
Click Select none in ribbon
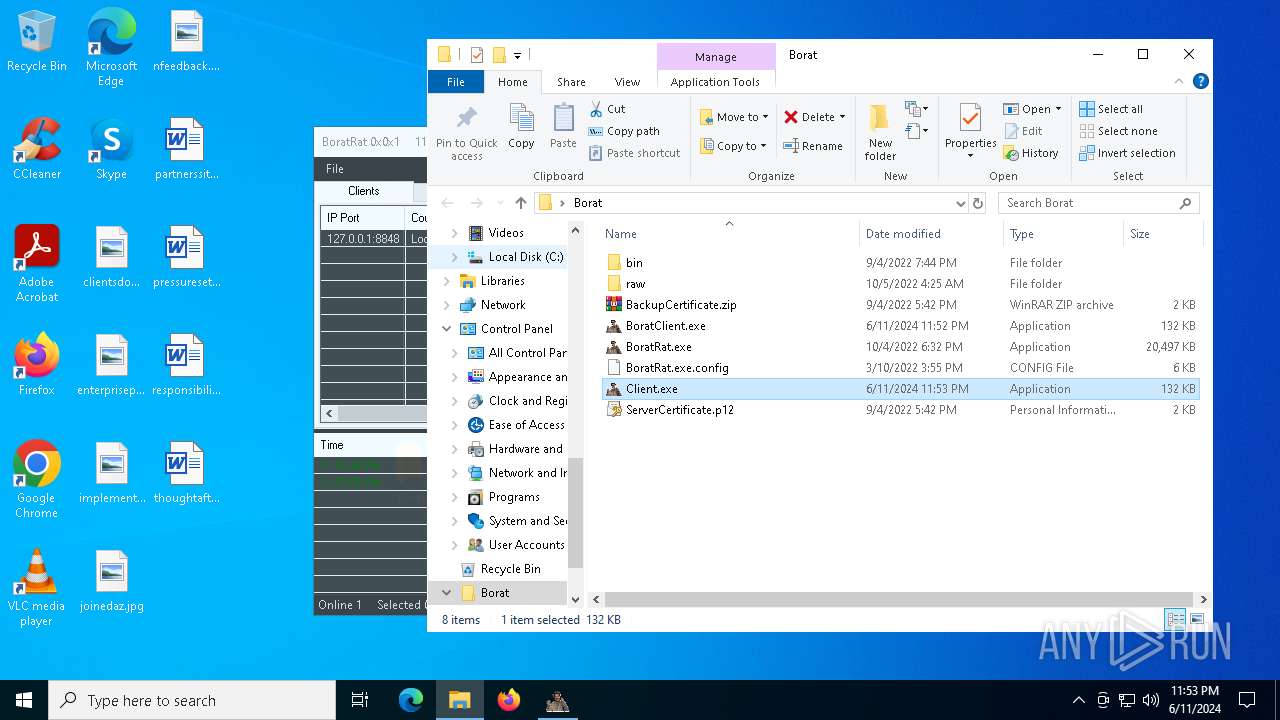pyautogui.click(x=1118, y=131)
